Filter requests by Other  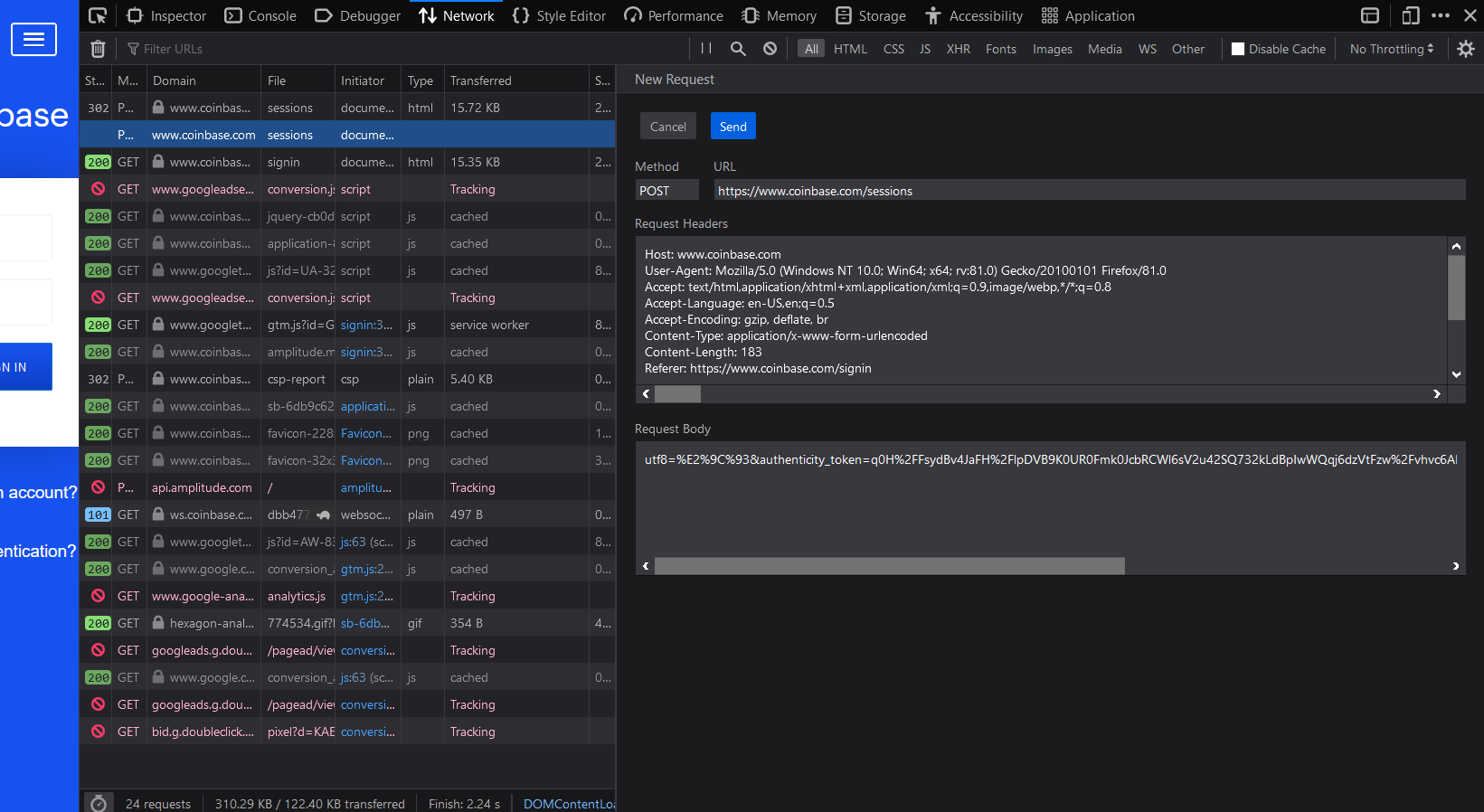coord(1188,49)
